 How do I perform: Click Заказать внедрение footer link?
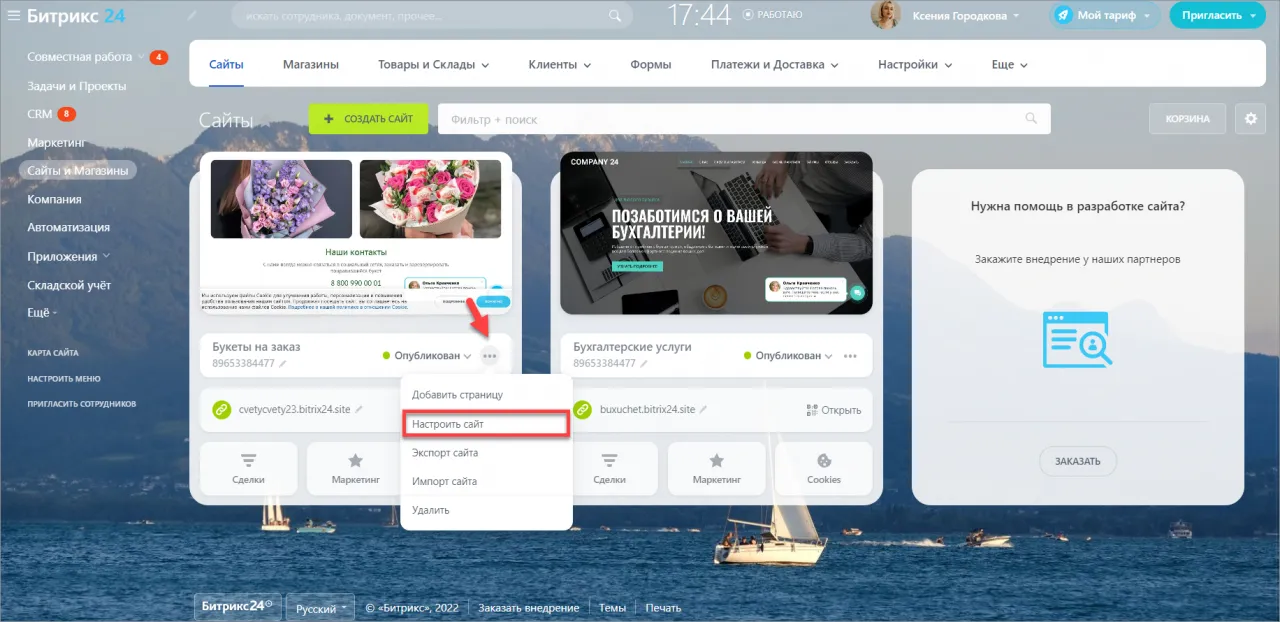click(529, 608)
